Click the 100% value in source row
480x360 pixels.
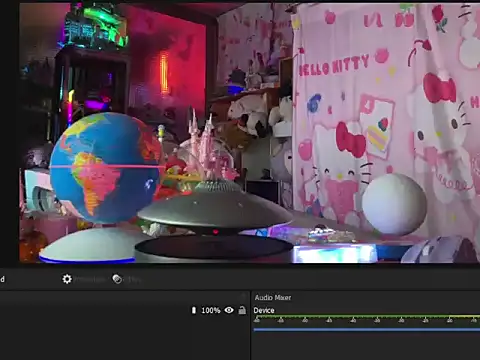[211, 310]
